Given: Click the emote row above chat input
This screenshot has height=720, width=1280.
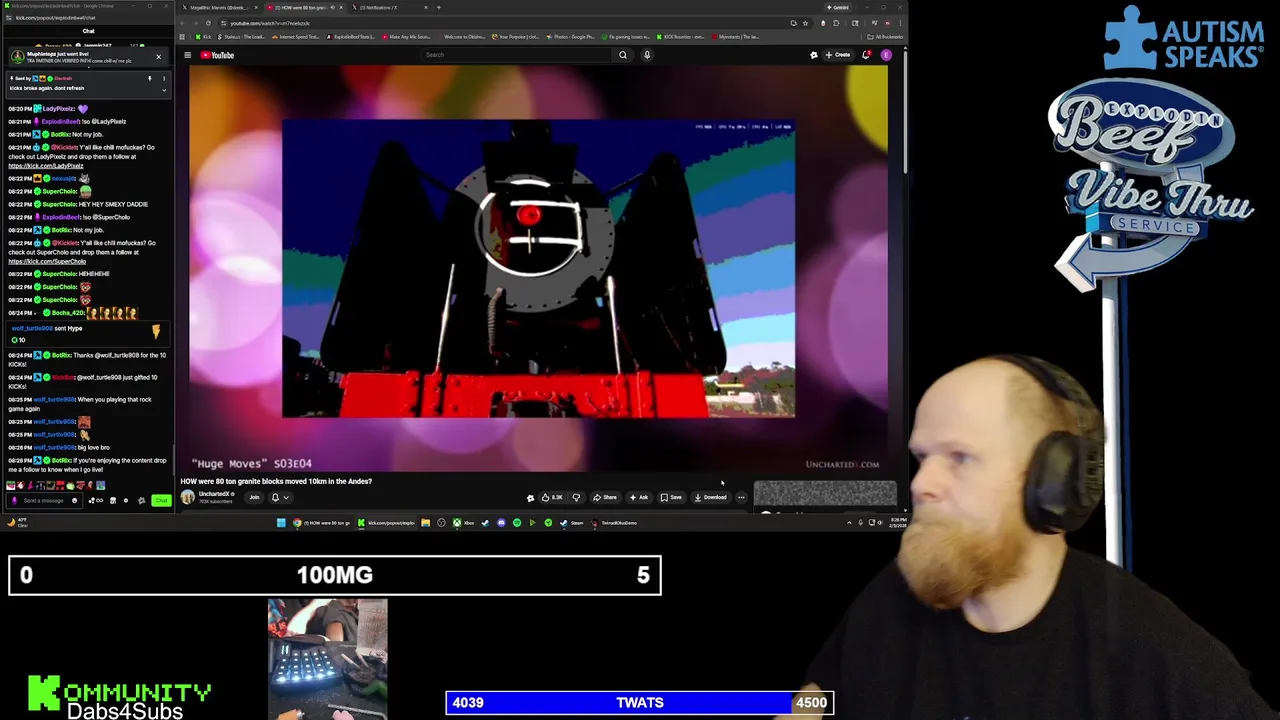Looking at the screenshot, I should point(55,485).
